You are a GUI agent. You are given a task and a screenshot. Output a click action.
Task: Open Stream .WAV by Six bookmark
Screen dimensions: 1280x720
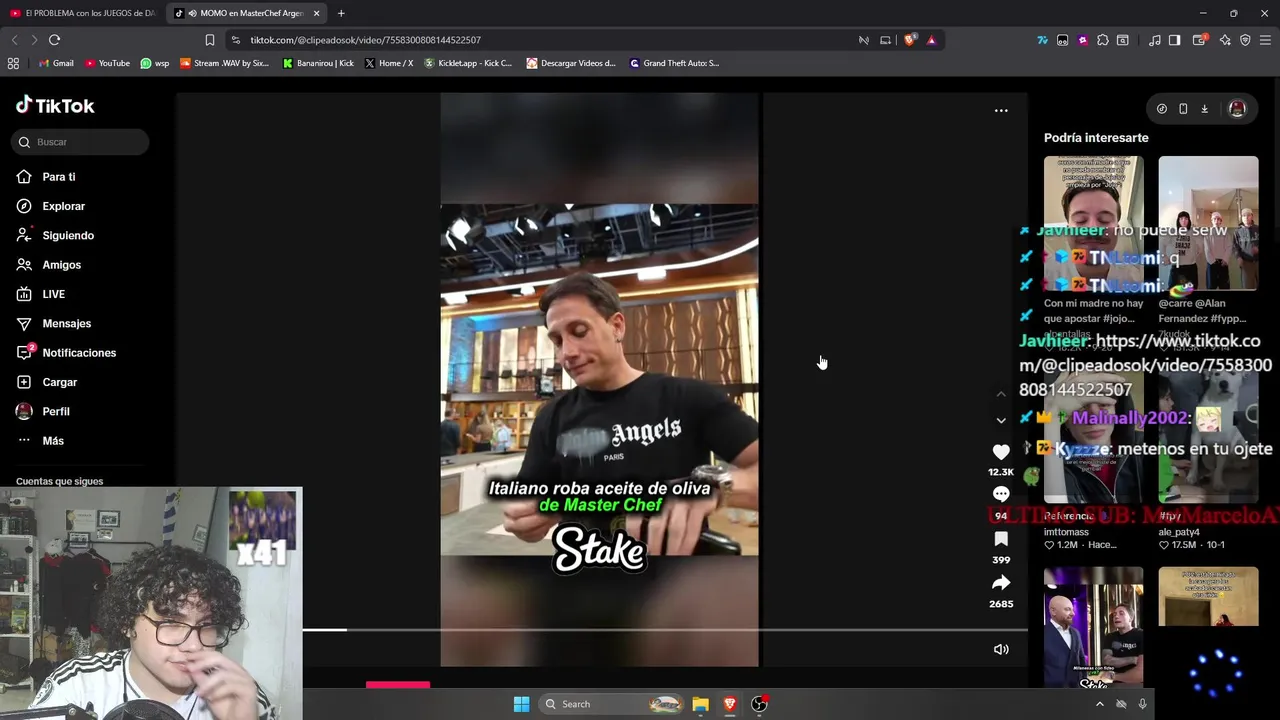click(x=225, y=63)
